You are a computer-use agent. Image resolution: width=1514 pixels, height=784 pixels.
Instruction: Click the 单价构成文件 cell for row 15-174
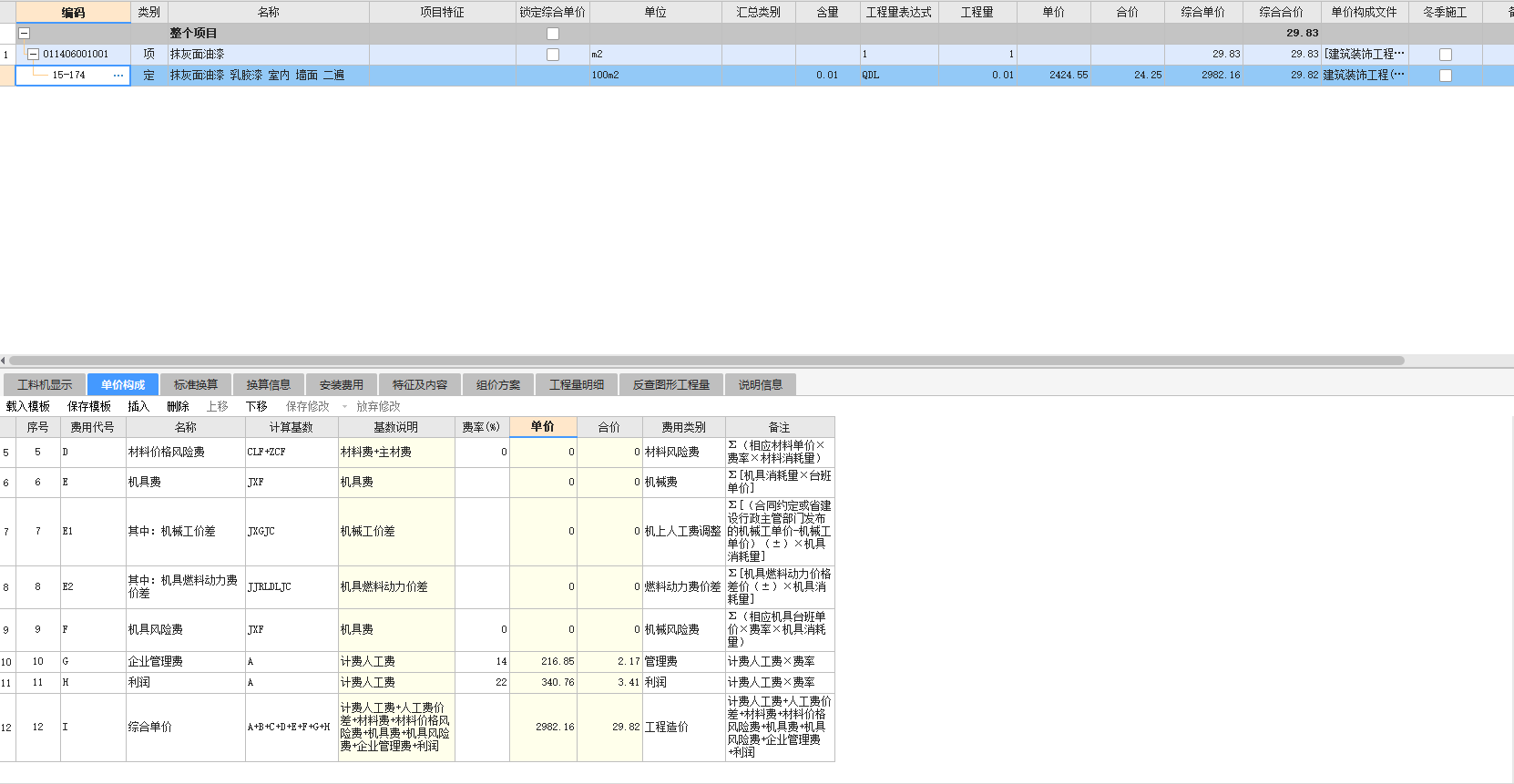tap(1364, 76)
